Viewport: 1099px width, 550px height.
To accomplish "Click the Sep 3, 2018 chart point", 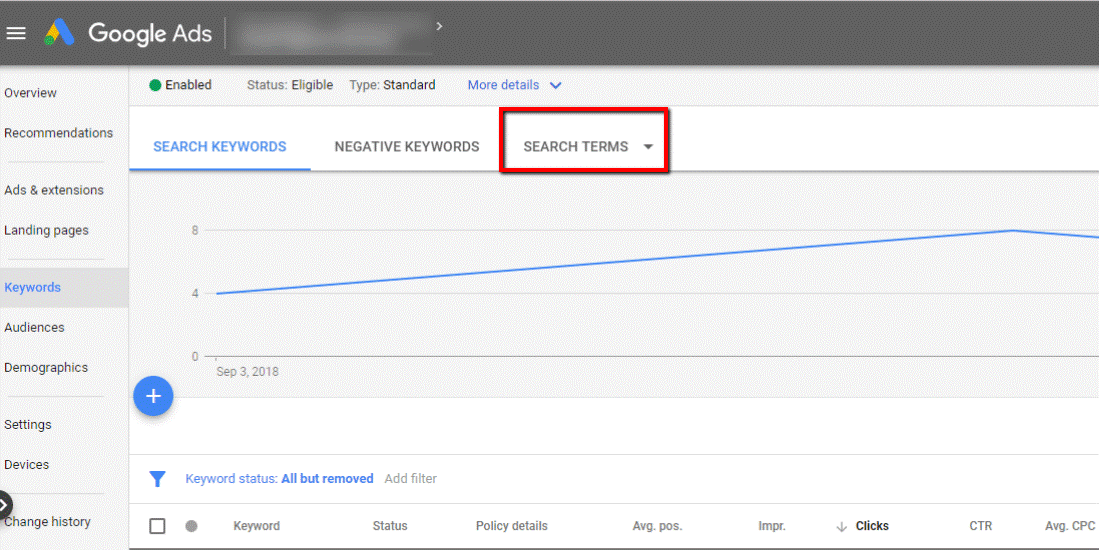I will point(216,293).
